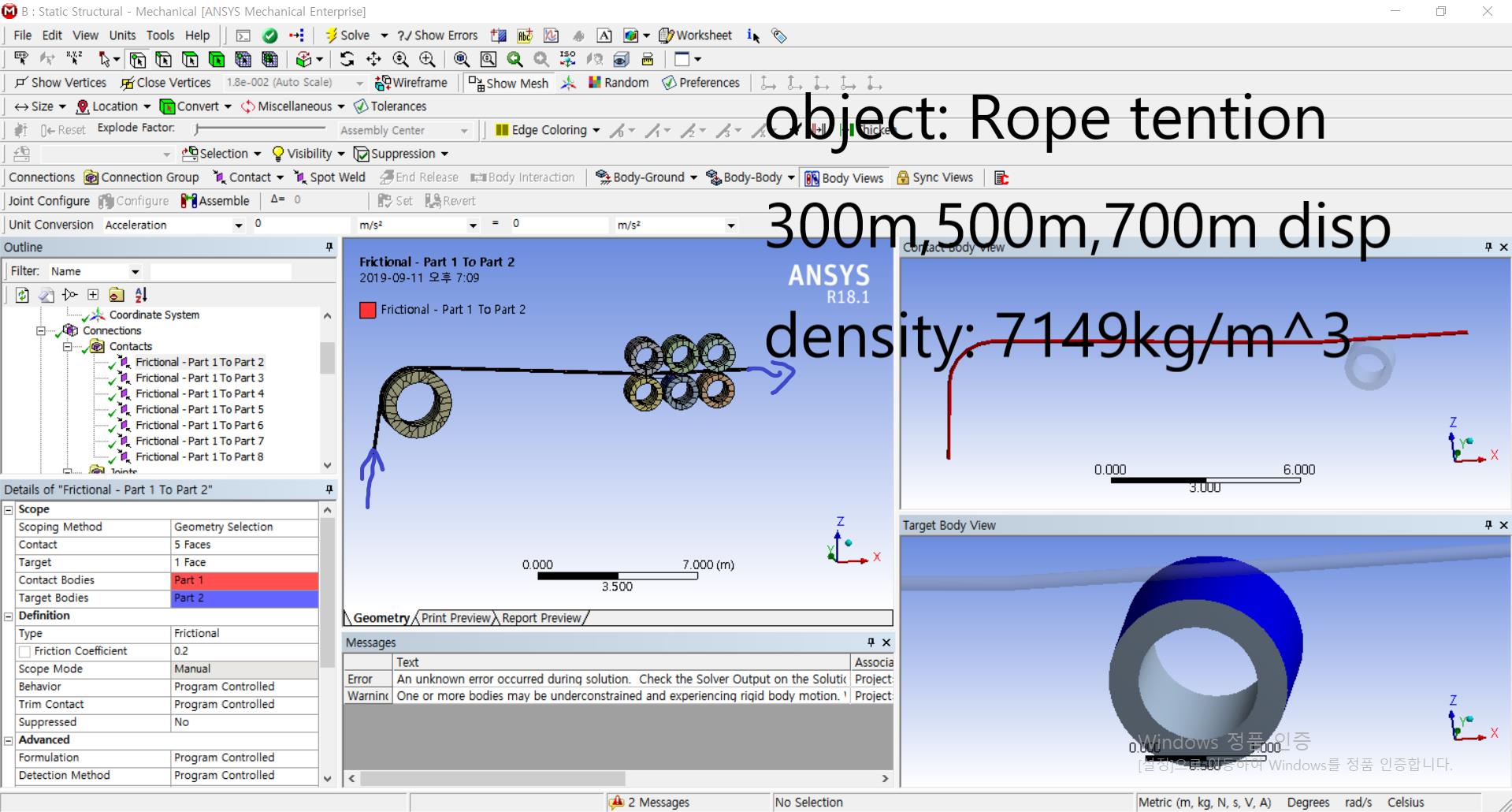Pin the Outline panel
This screenshot has width=1512, height=812.
coord(329,248)
